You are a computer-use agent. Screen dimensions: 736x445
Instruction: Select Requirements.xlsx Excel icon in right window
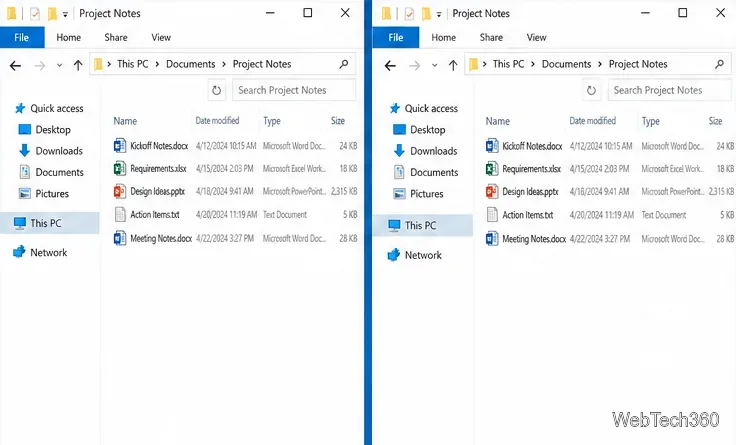(492, 168)
